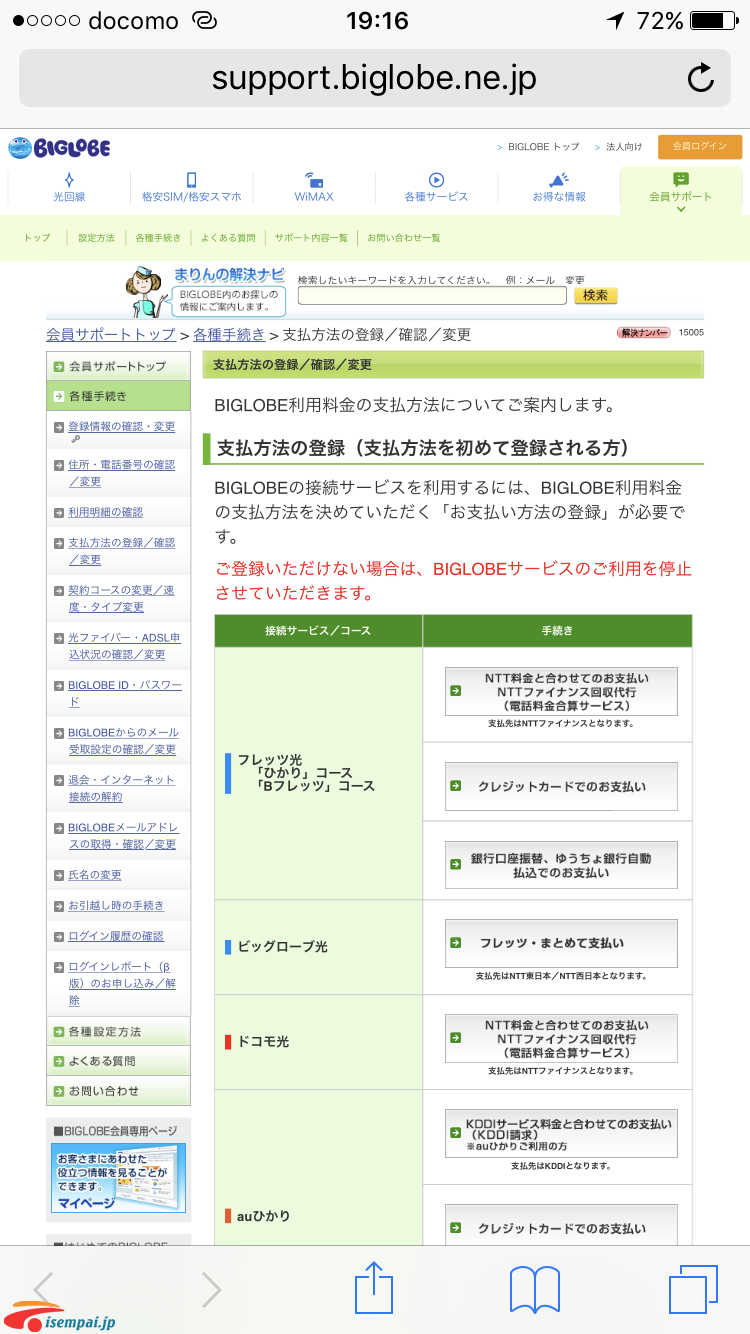
Task: Open Safari bookmarks icon
Action: point(534,1290)
